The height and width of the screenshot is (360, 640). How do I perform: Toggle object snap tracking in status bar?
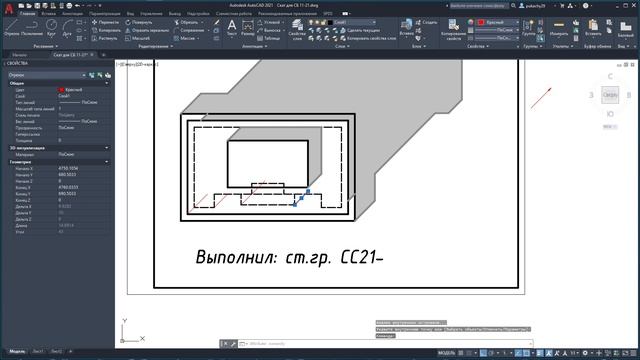[518, 353]
